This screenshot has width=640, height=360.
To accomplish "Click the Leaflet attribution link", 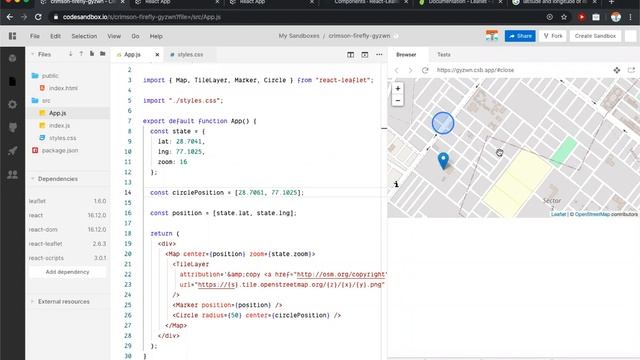I will click(x=558, y=214).
